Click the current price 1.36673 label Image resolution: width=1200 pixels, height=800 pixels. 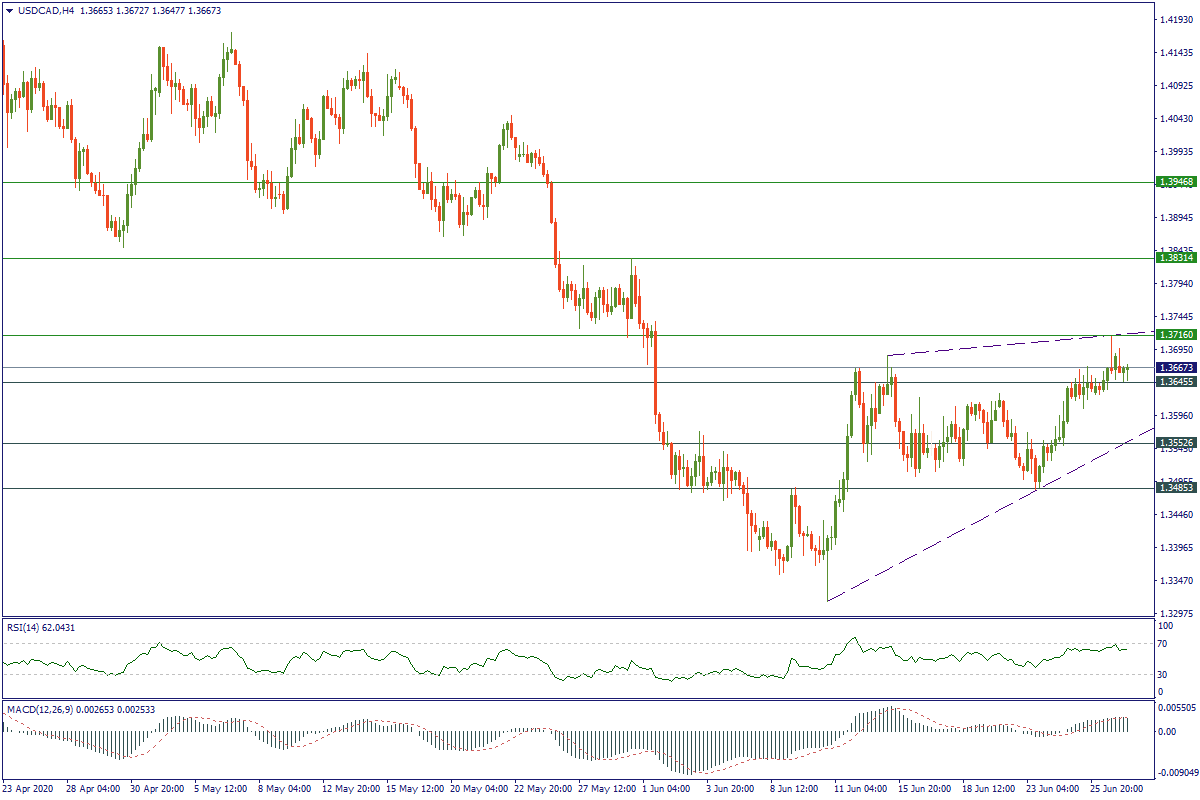[x=1176, y=368]
